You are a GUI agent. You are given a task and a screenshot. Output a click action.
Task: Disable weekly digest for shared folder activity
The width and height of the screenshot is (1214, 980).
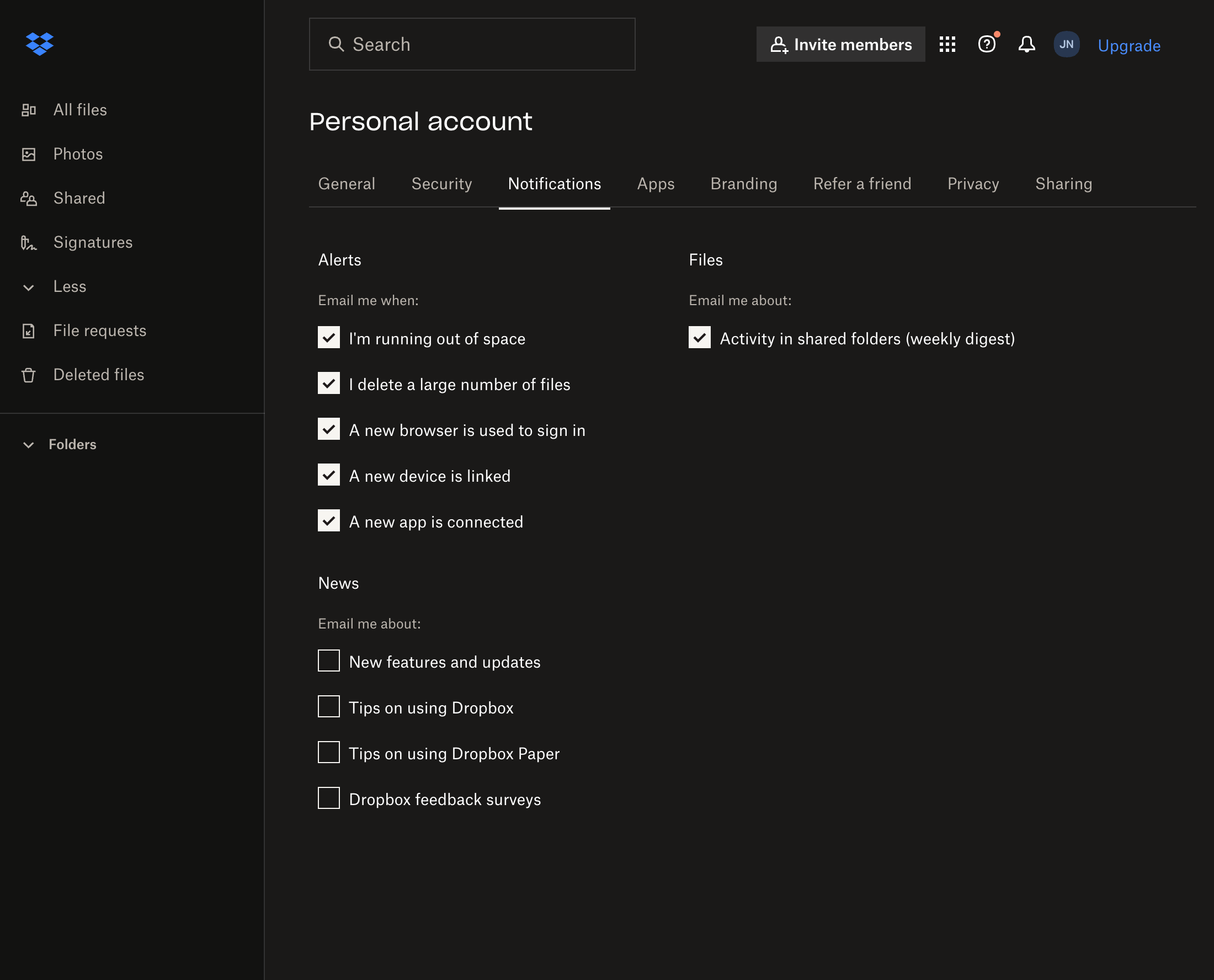(699, 338)
